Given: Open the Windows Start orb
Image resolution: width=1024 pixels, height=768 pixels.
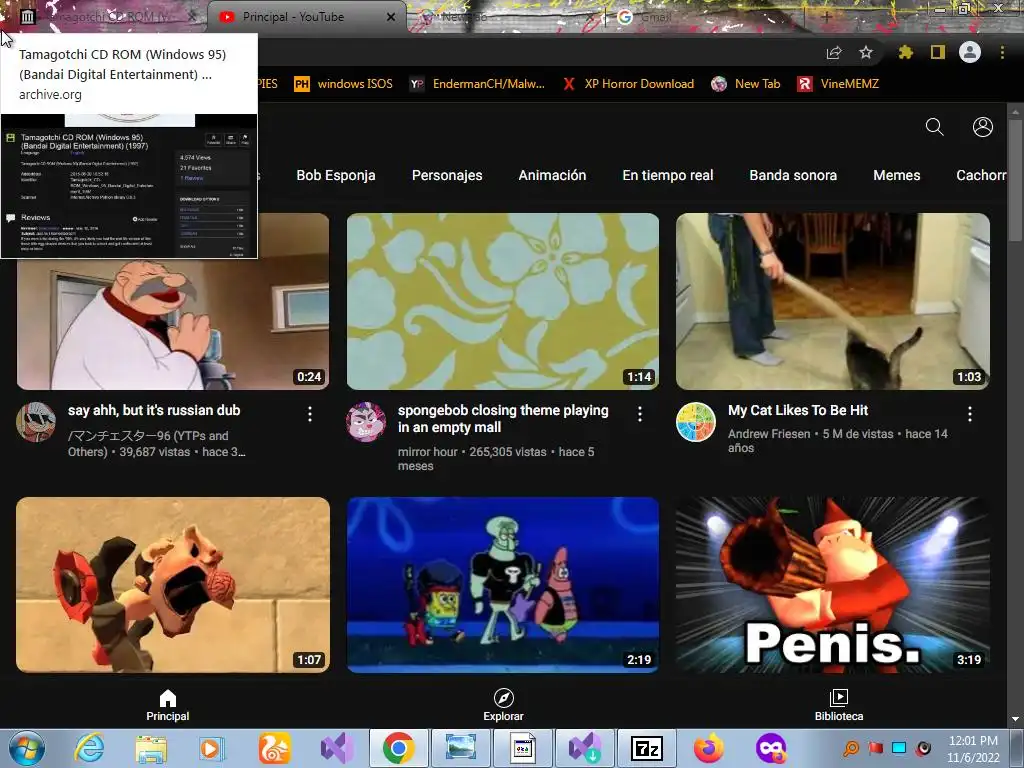Looking at the screenshot, I should tap(26, 748).
